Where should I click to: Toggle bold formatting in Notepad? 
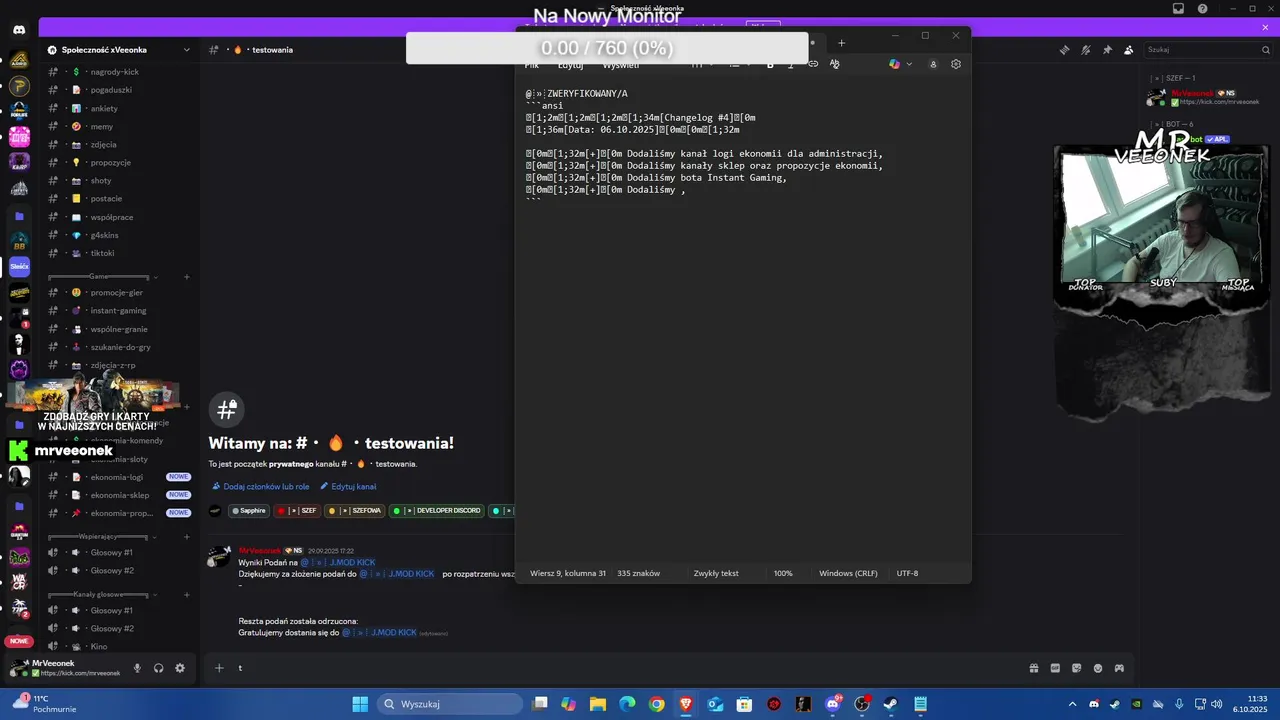point(770,64)
